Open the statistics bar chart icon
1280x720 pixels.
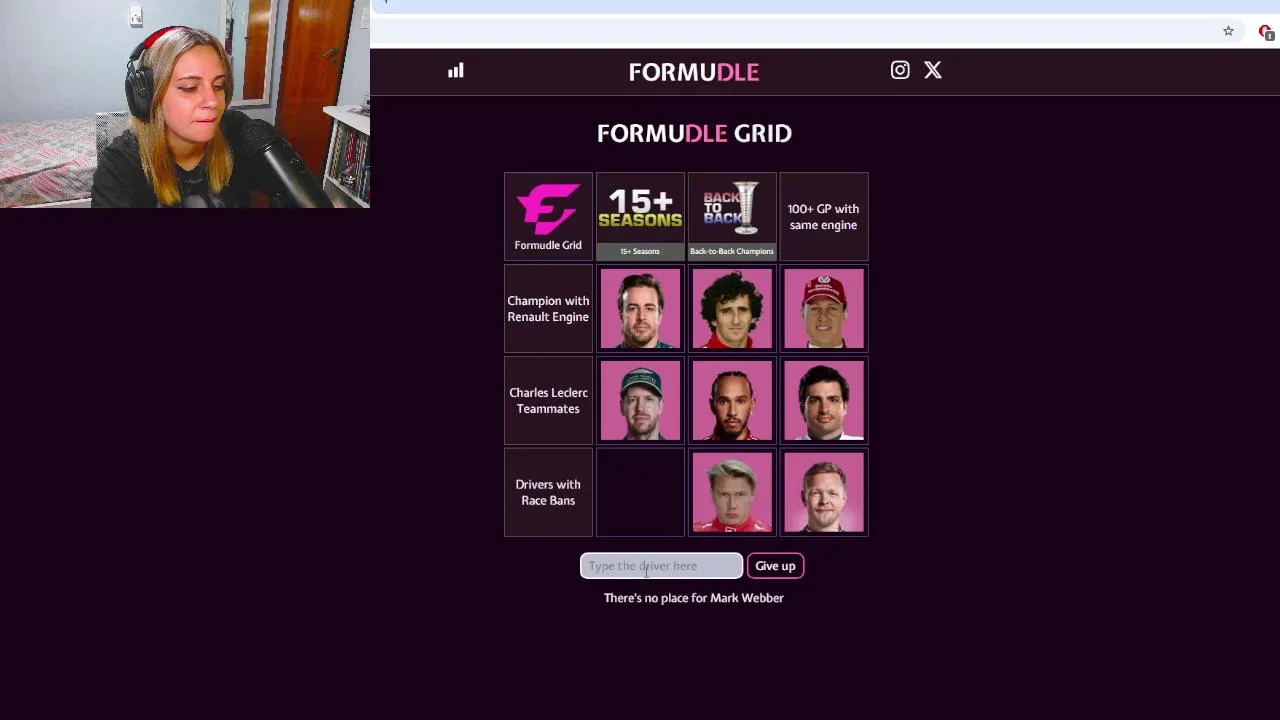[456, 70]
